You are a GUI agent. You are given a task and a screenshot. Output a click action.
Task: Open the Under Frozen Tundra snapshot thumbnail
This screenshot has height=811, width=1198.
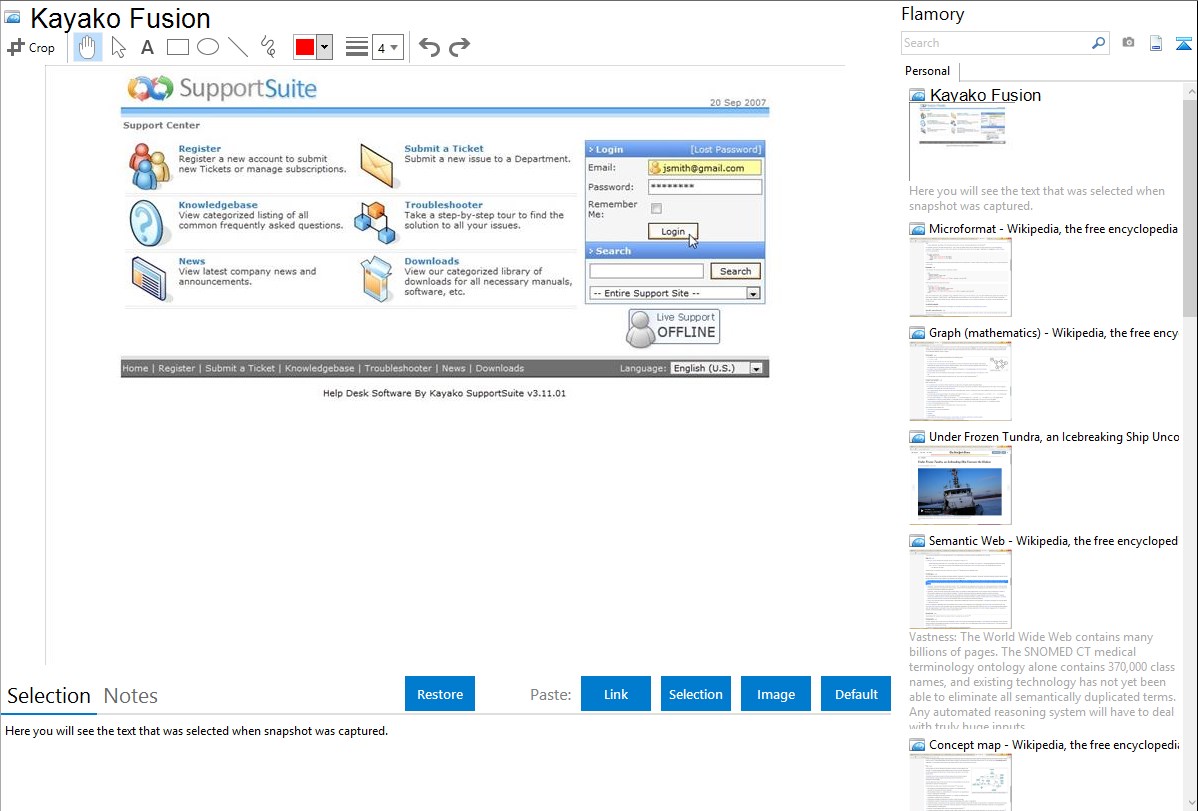(x=960, y=485)
